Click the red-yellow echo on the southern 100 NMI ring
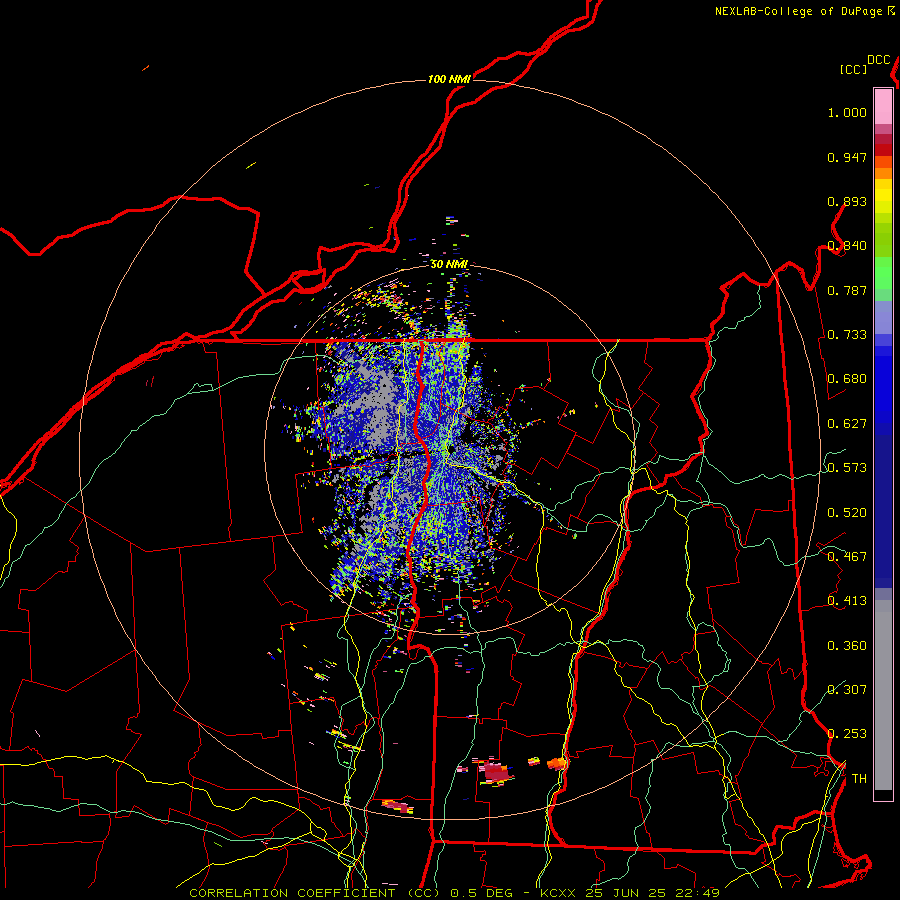The image size is (900, 900). tap(398, 806)
